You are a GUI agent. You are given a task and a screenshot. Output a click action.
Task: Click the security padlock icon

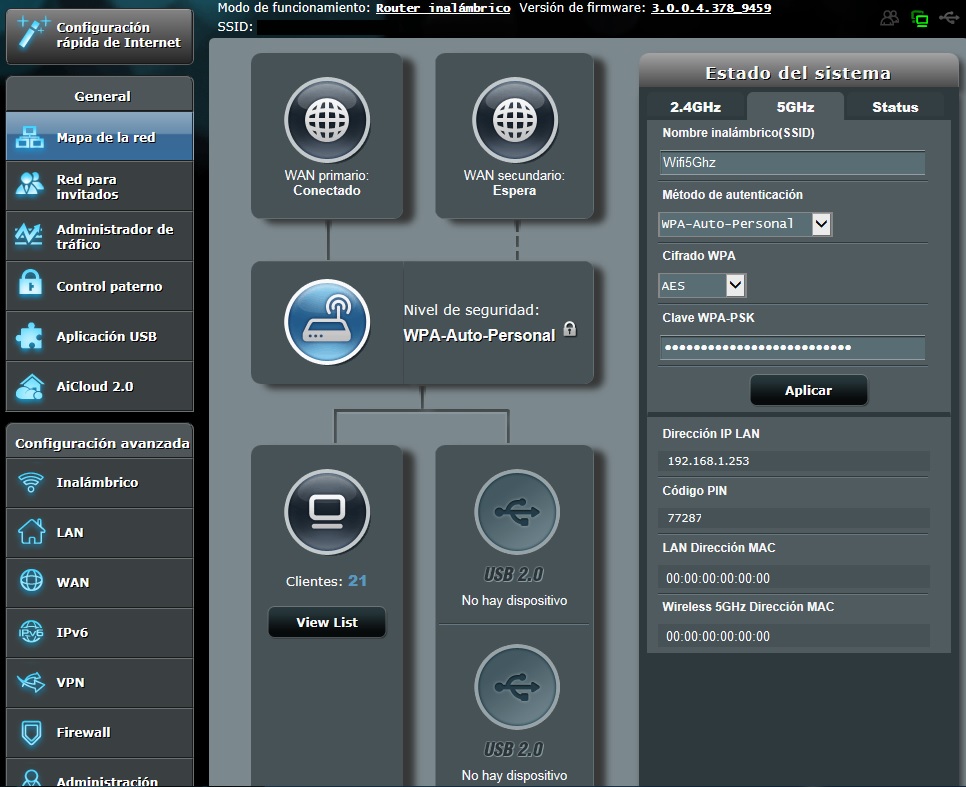(570, 329)
